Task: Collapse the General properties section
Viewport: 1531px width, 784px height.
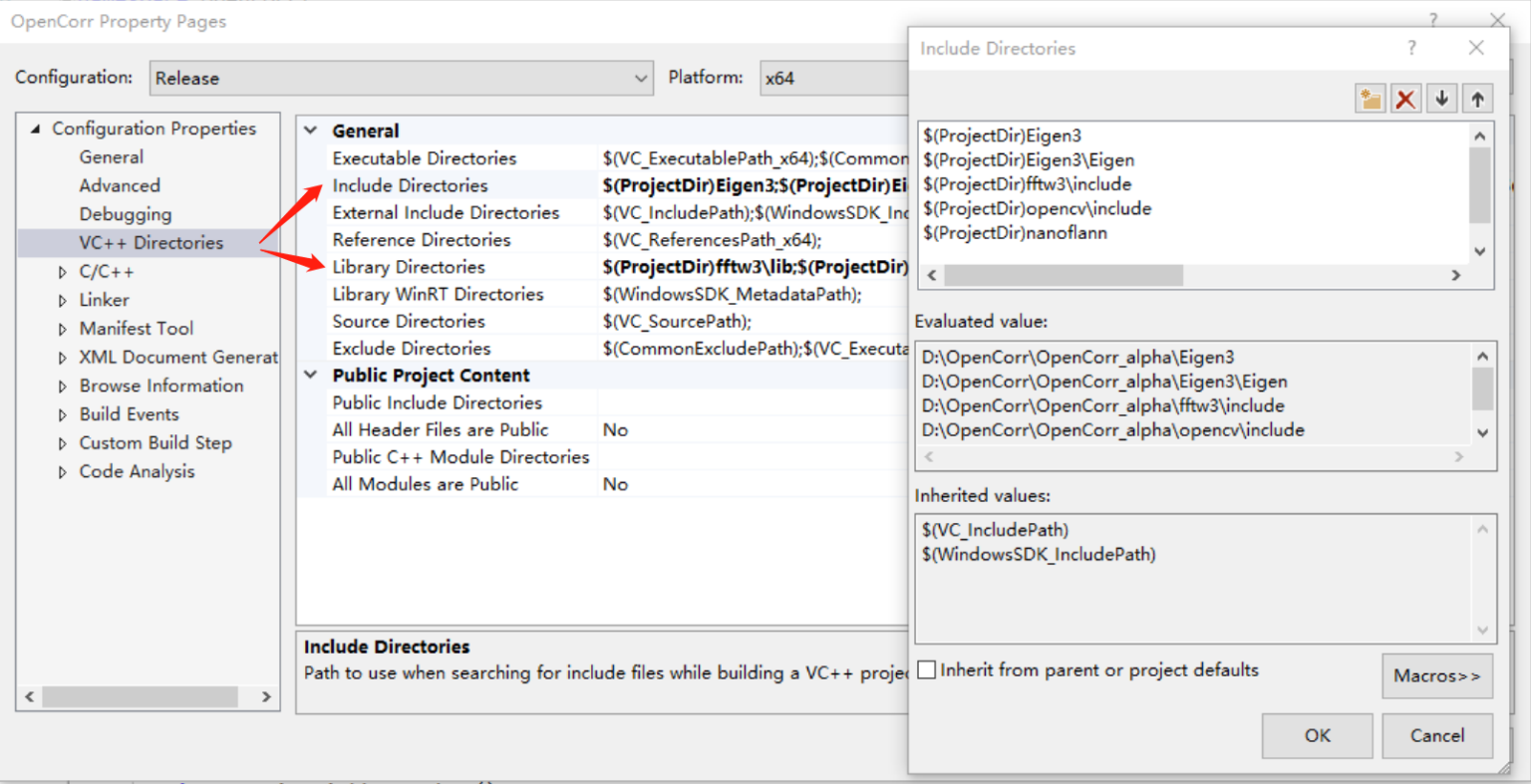Action: pyautogui.click(x=310, y=130)
